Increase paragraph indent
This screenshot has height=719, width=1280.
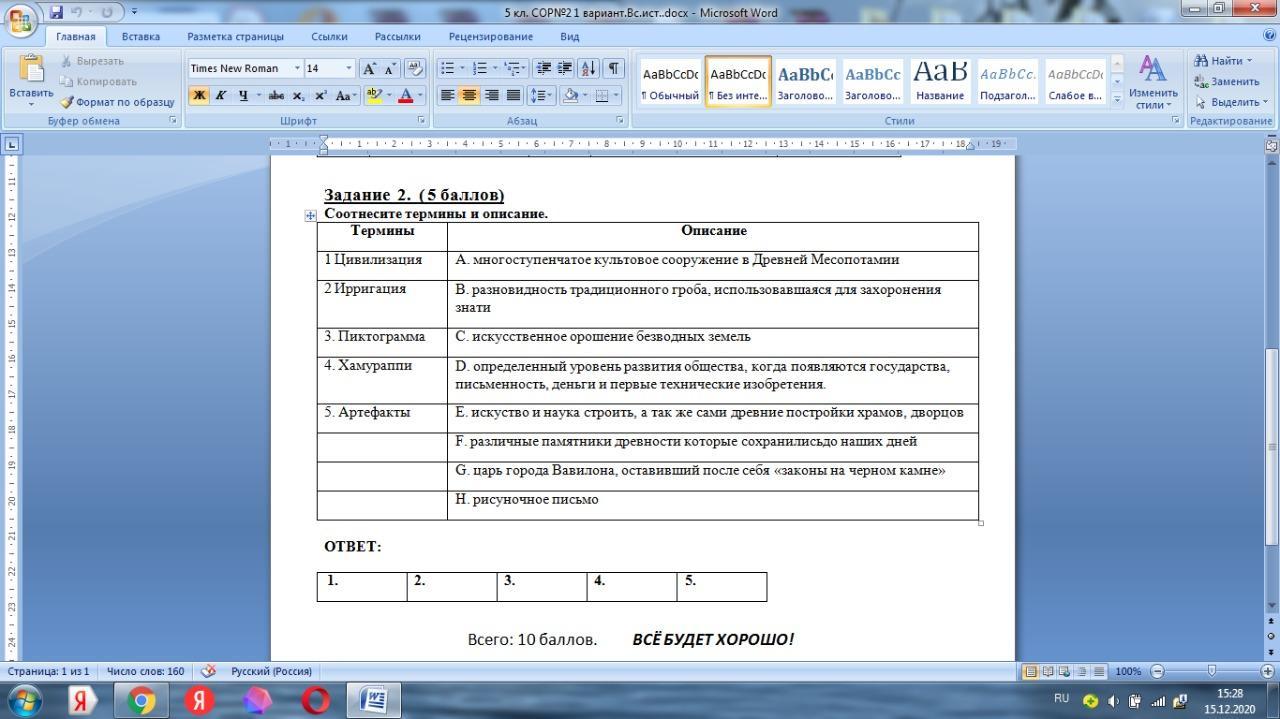564,68
